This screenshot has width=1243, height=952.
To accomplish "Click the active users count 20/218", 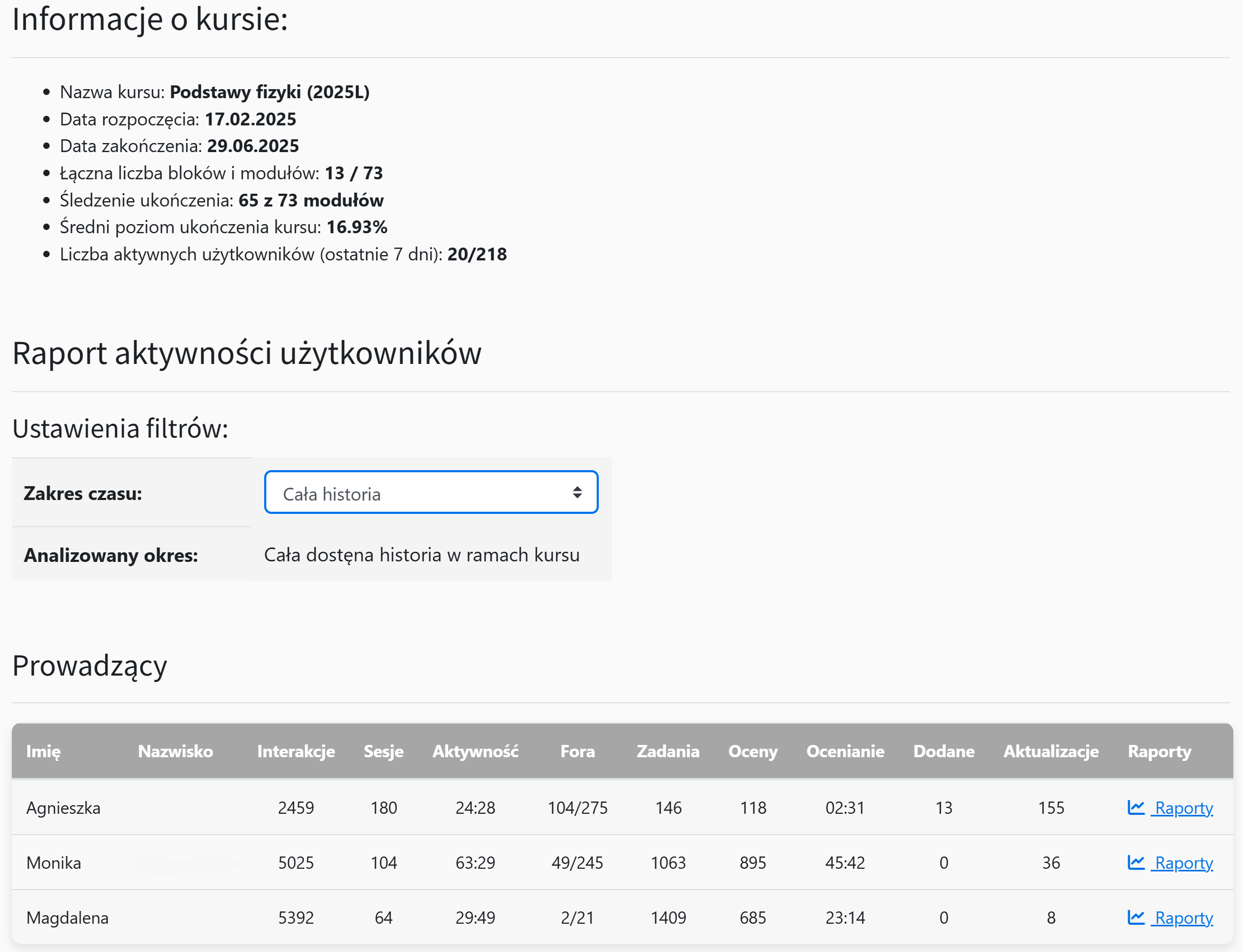I will 477,255.
